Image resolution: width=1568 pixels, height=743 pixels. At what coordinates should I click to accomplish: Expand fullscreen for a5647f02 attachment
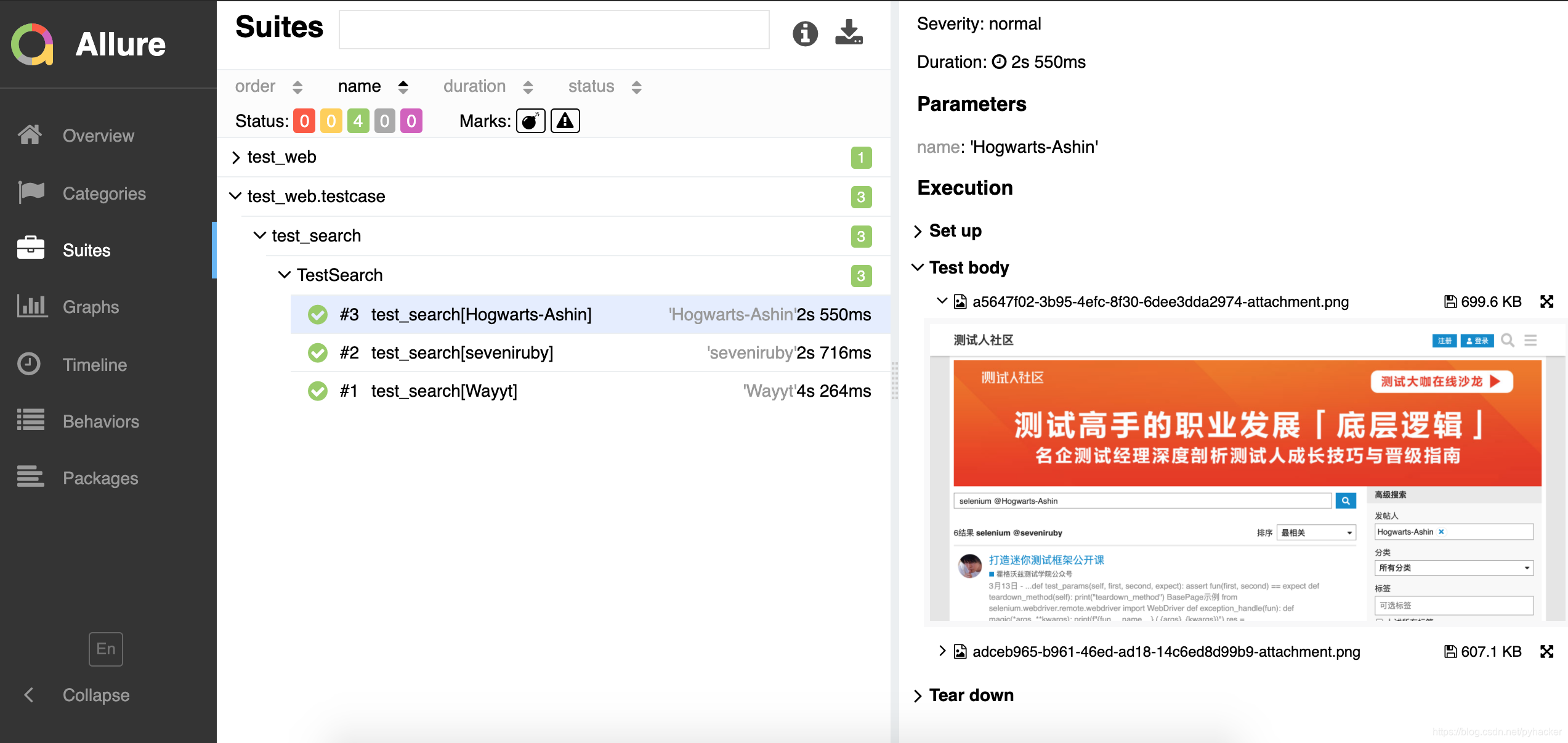pos(1546,302)
